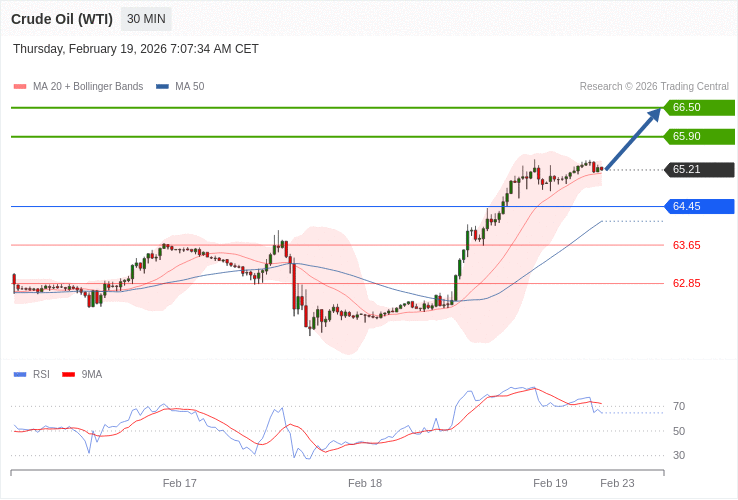Click the Feb 18 date axis label
The width and height of the screenshot is (738, 500).
tap(365, 483)
